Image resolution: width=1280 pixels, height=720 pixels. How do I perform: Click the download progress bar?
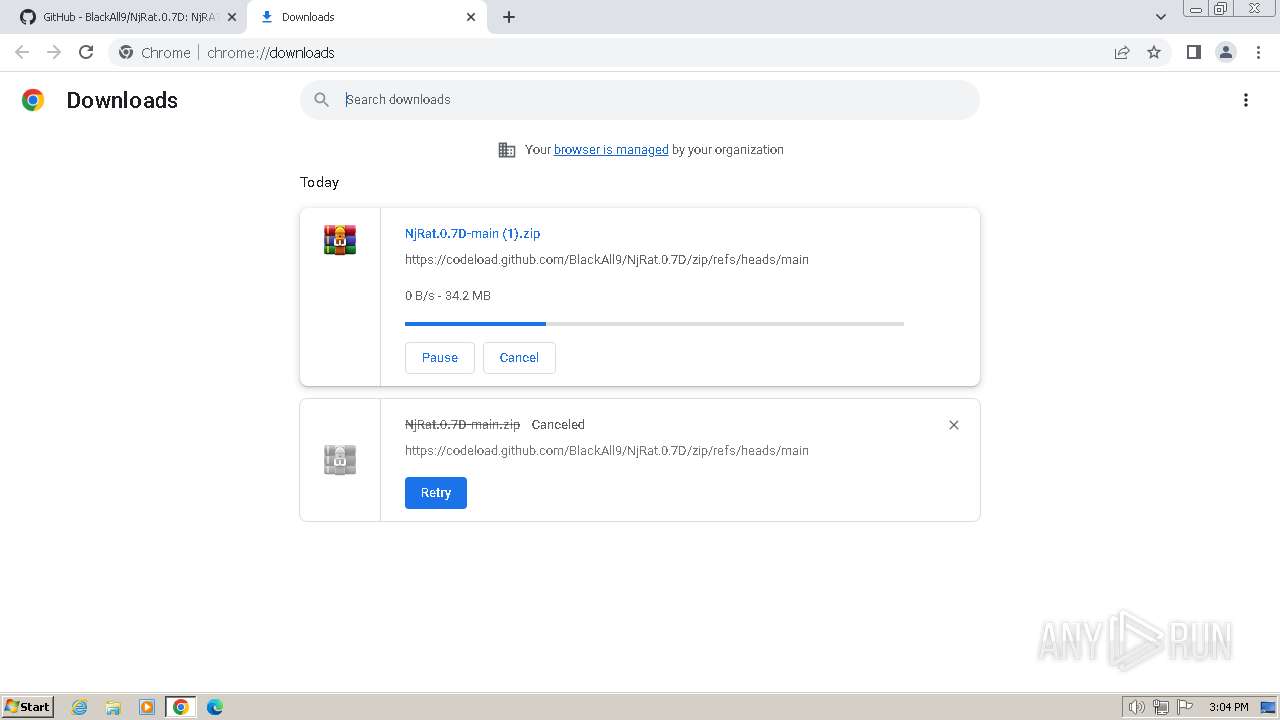[x=654, y=324]
